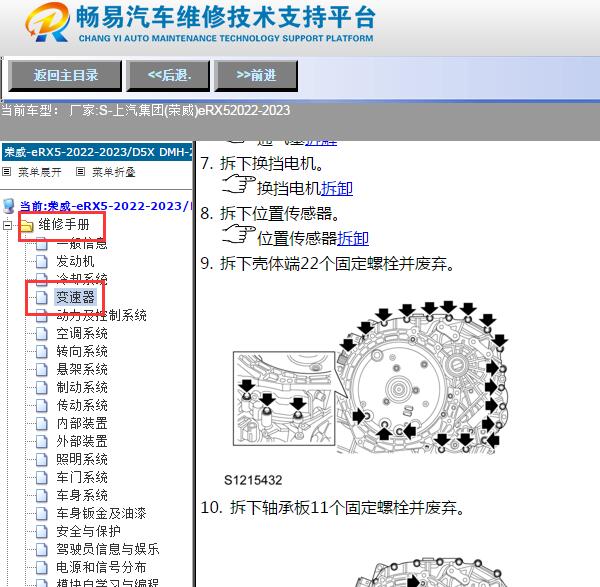Viewport: 600px width, 587px height.
Task: Select 空调系统 in the tree
Action: coord(82,333)
